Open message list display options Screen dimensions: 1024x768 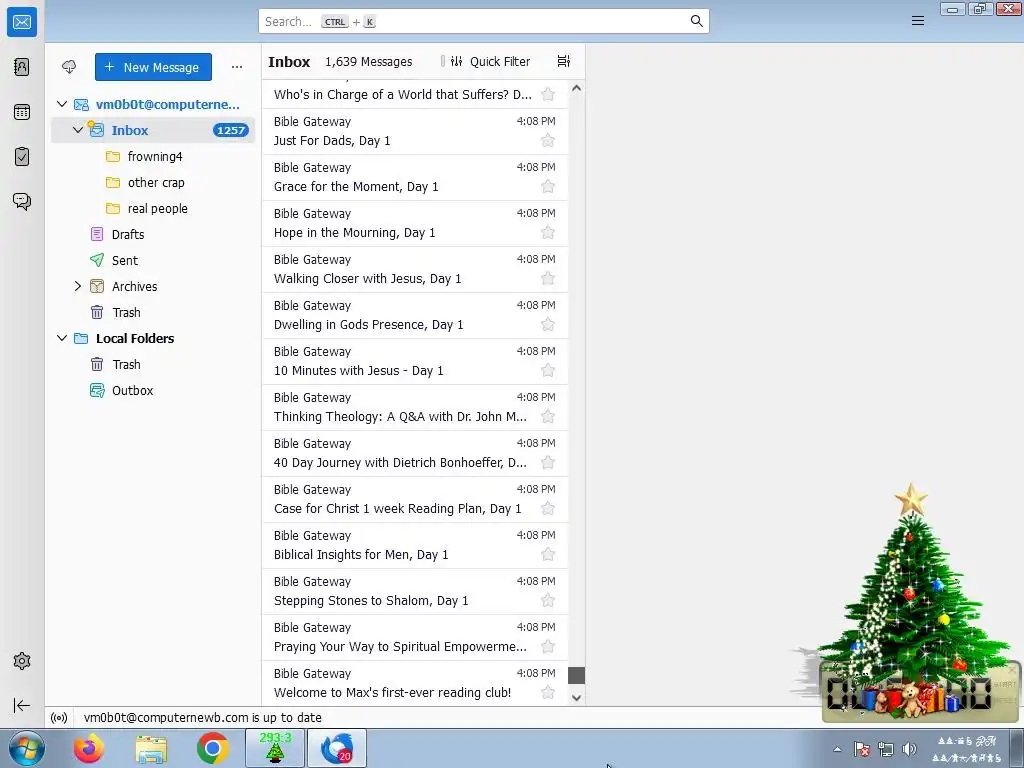click(x=564, y=61)
